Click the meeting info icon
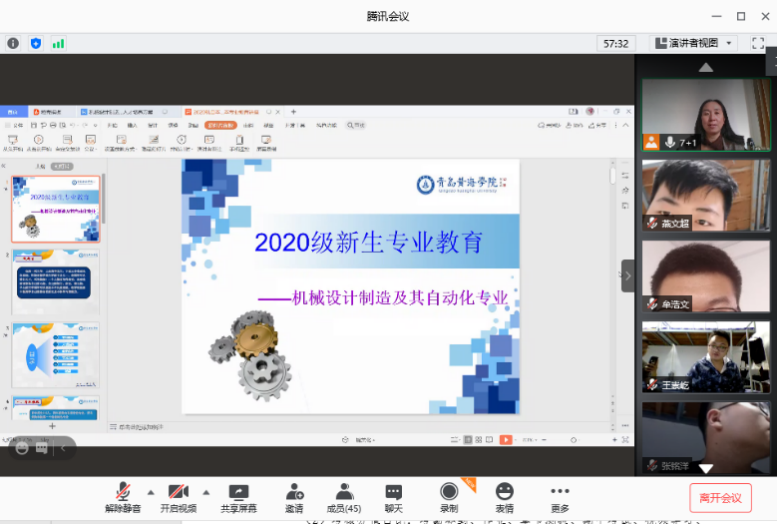Image resolution: width=777 pixels, height=524 pixels. pyautogui.click(x=13, y=43)
